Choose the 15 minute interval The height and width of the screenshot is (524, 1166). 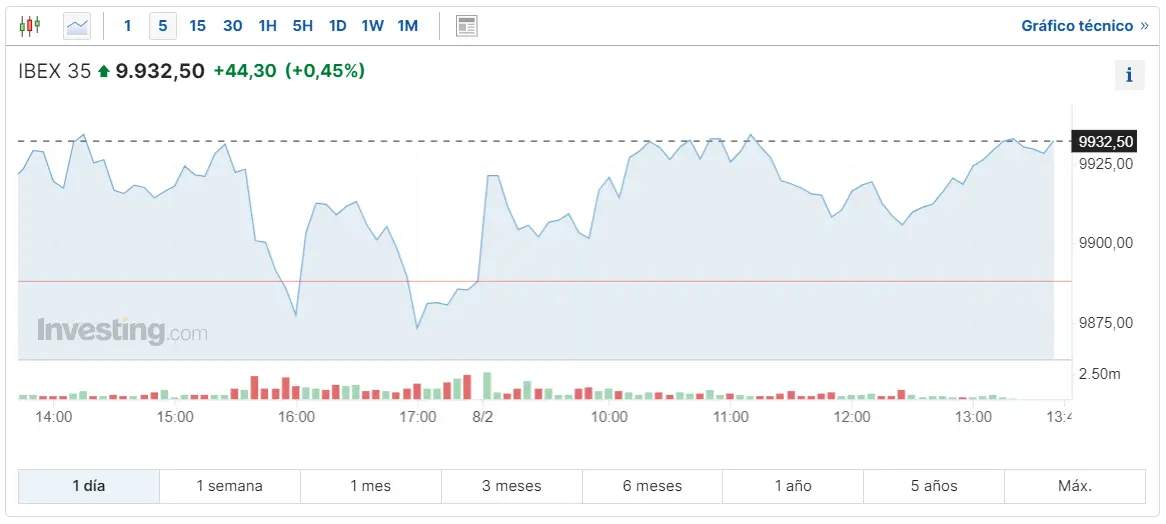coord(198,26)
